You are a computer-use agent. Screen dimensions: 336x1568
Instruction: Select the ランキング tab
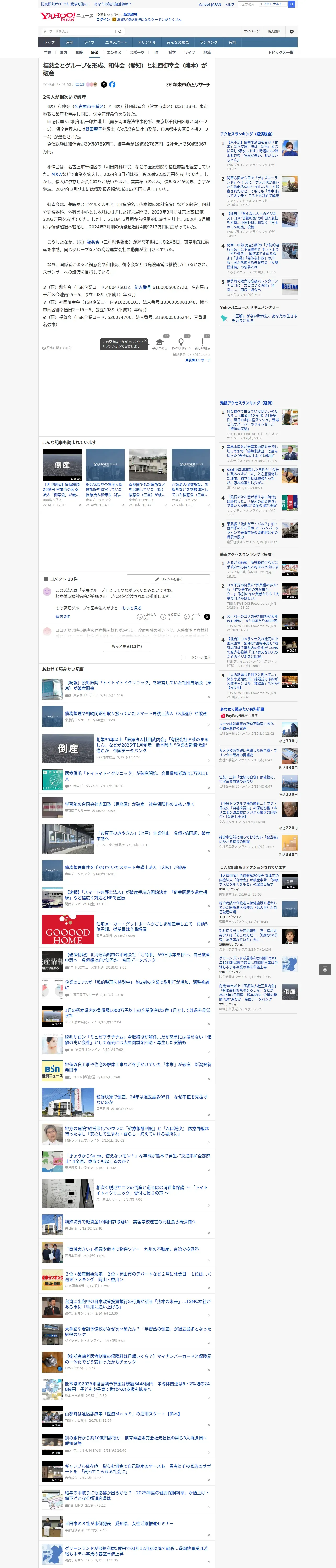pos(209,43)
